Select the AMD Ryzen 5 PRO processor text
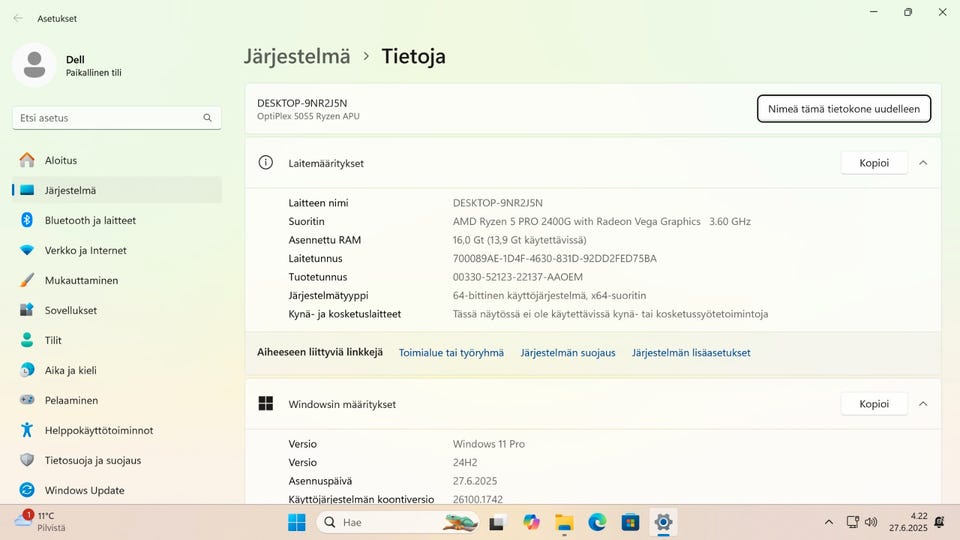The image size is (960, 540). (602, 222)
